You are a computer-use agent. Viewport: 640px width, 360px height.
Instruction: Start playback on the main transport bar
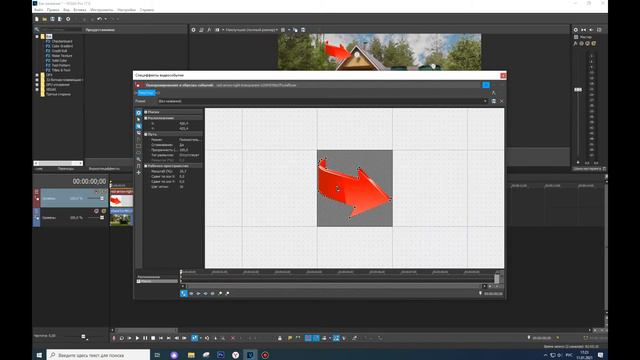(x=137, y=338)
